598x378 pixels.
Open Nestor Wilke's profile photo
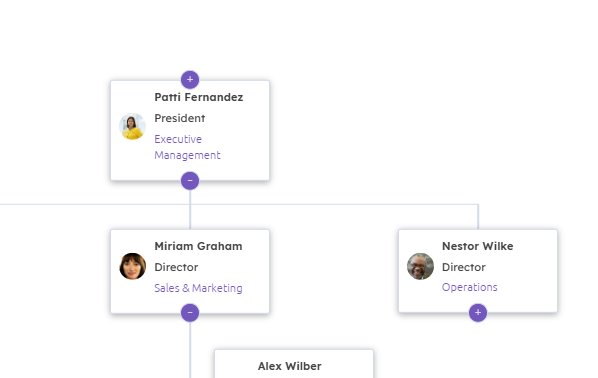(420, 266)
